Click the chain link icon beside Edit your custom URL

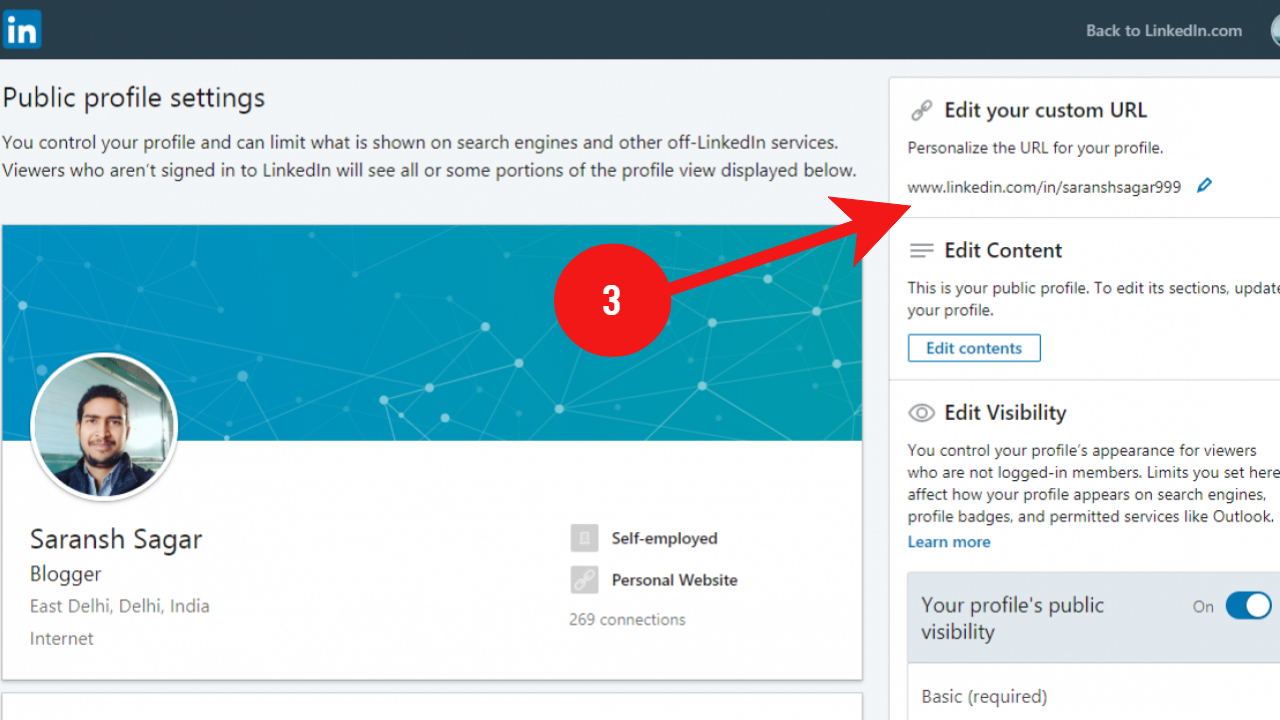coord(921,110)
